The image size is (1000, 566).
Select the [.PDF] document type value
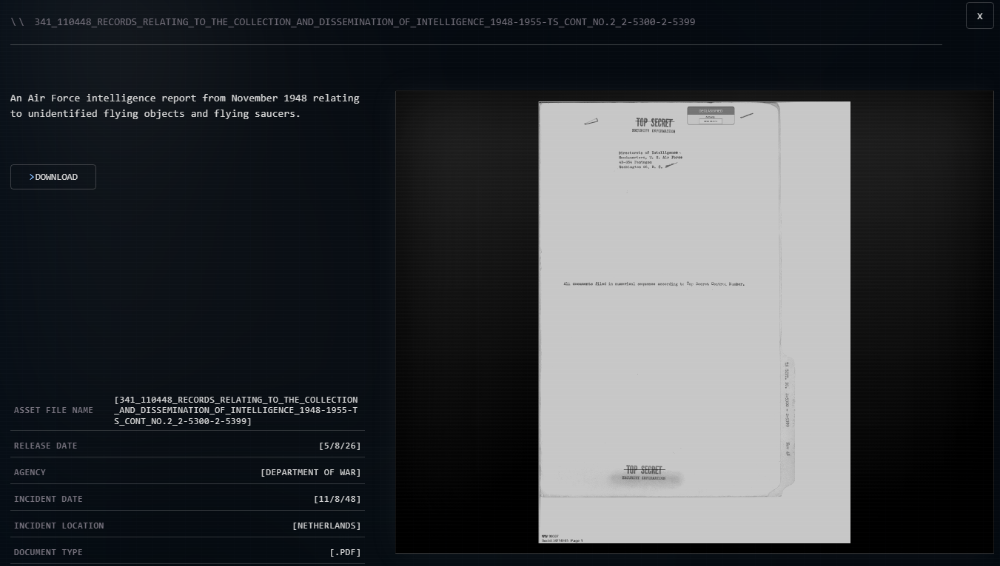[x=345, y=552]
